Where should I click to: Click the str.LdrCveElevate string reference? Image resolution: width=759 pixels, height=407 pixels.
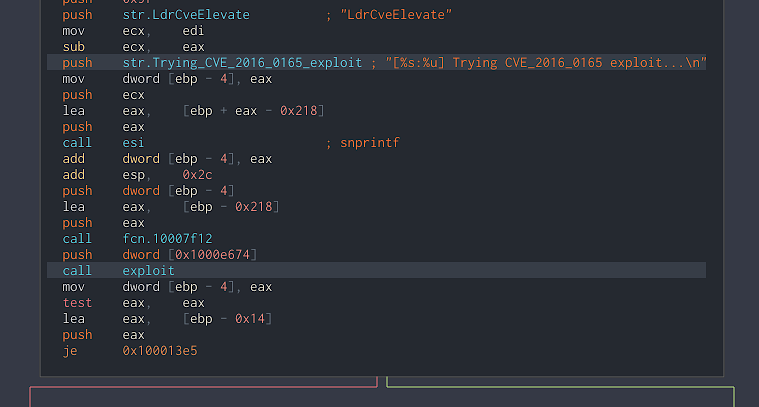[186, 15]
